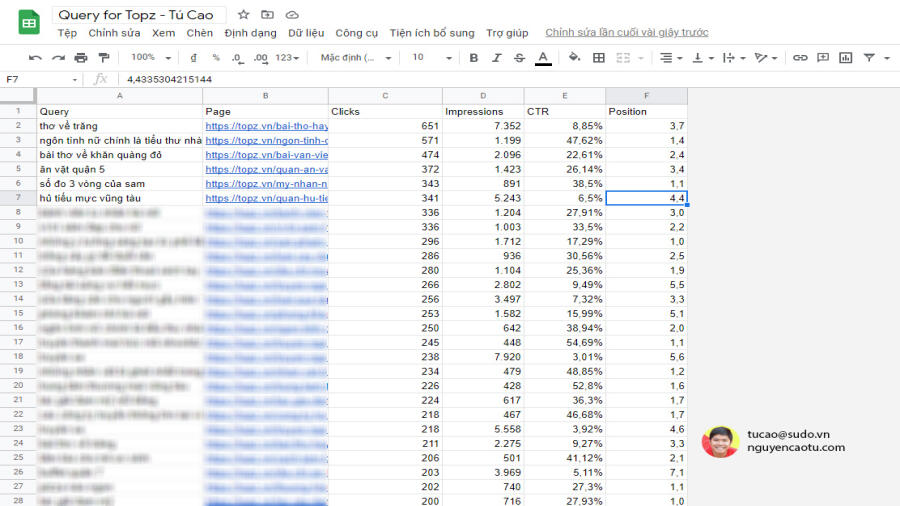
Task: Click the Redo icon in toolbar
Action: tap(58, 57)
